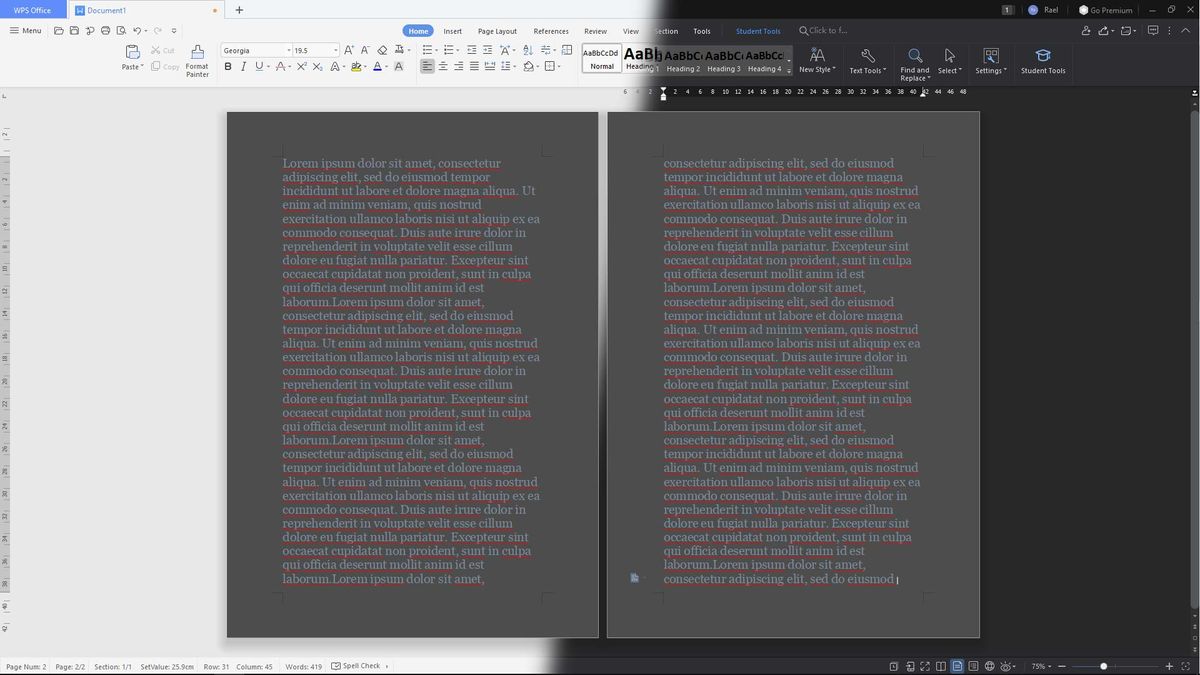Screen dimensions: 1200x675
Task: Apply strikethrough formatting
Action: pos(282,67)
